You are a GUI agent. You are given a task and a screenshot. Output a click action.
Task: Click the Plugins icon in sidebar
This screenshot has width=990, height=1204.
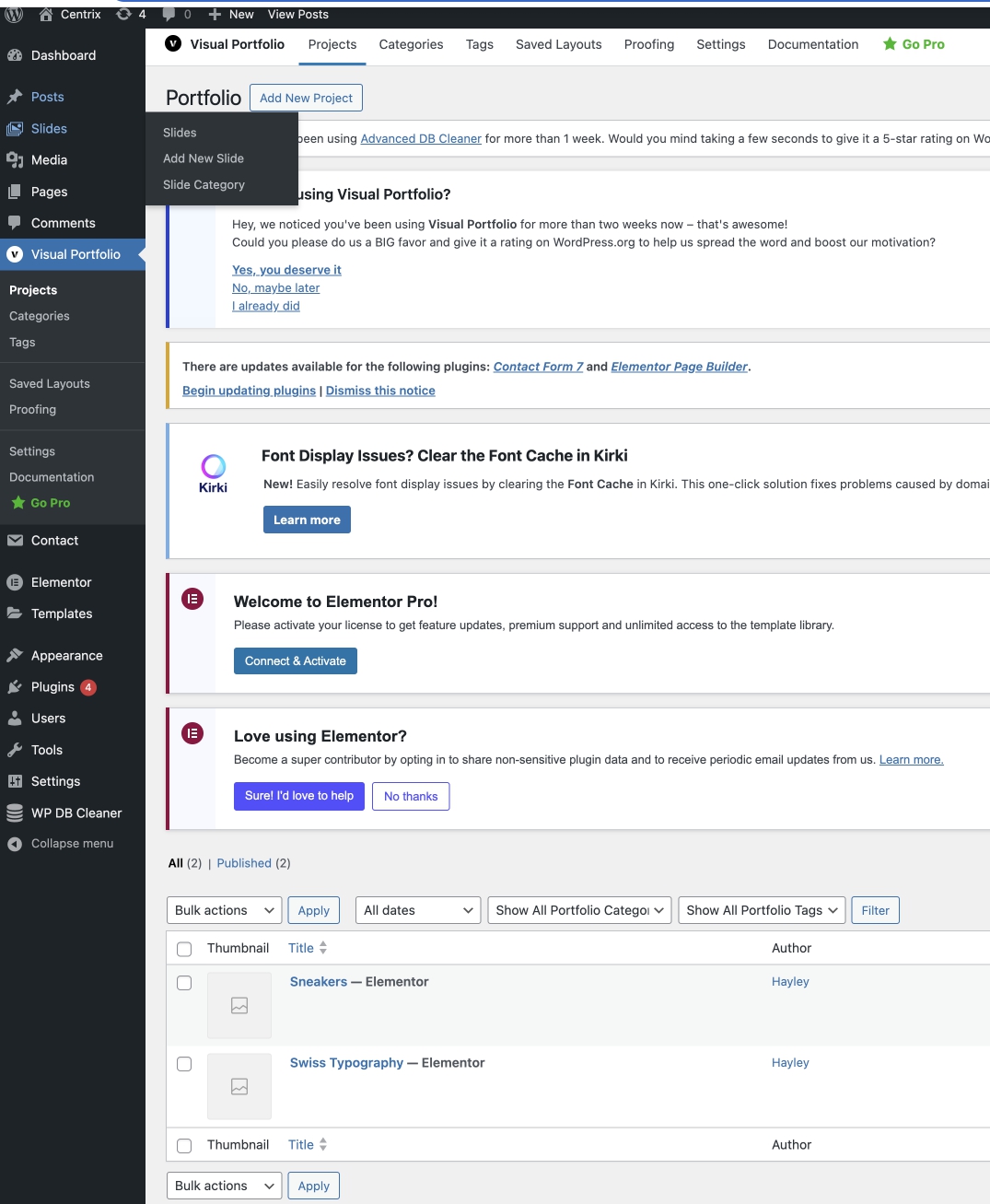(x=15, y=687)
